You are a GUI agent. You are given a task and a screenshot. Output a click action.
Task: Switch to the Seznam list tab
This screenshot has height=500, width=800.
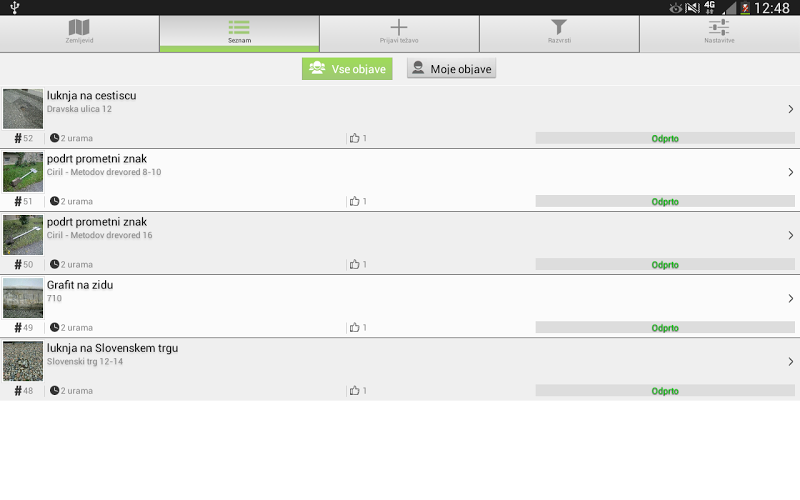(239, 33)
